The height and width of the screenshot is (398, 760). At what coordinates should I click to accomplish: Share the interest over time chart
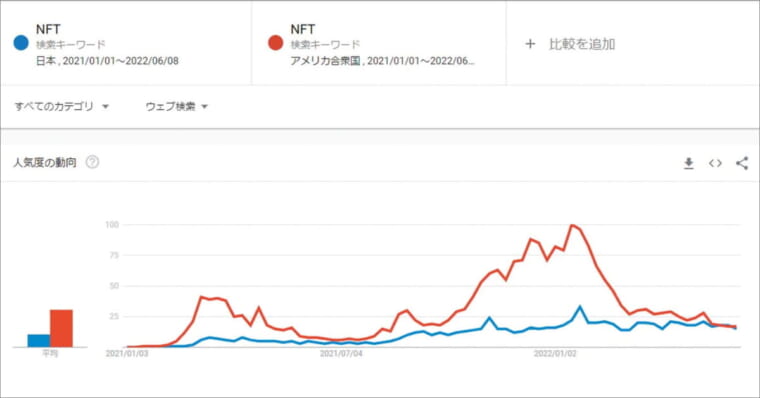click(x=742, y=163)
